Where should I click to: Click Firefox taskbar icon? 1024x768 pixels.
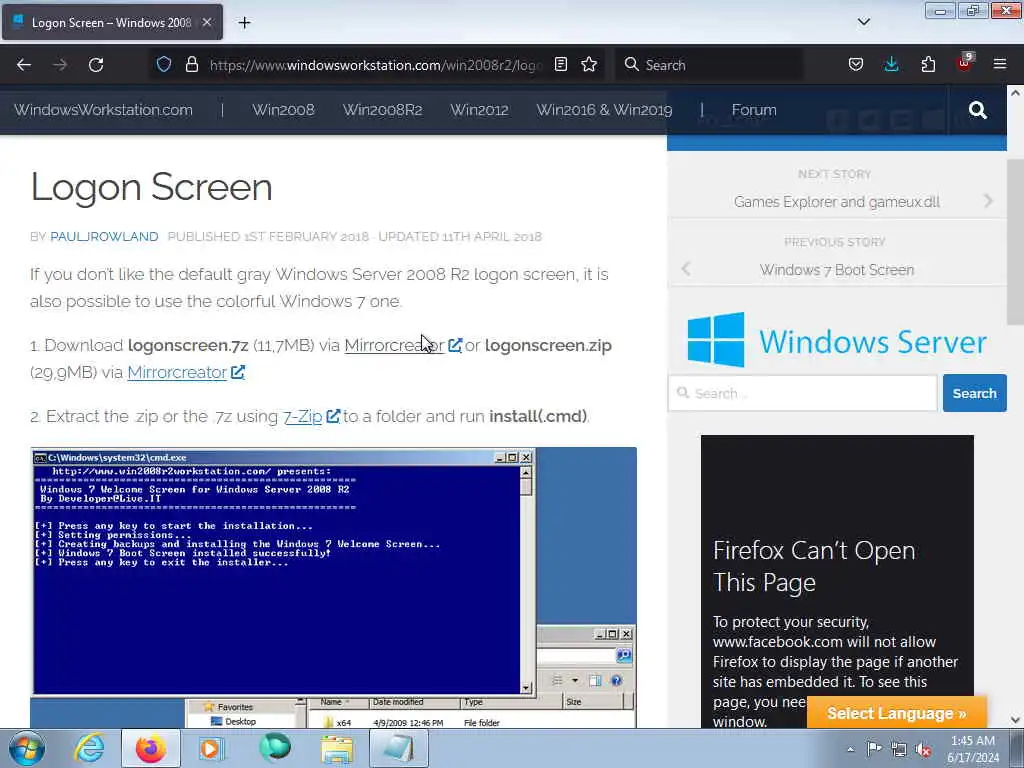coord(151,748)
